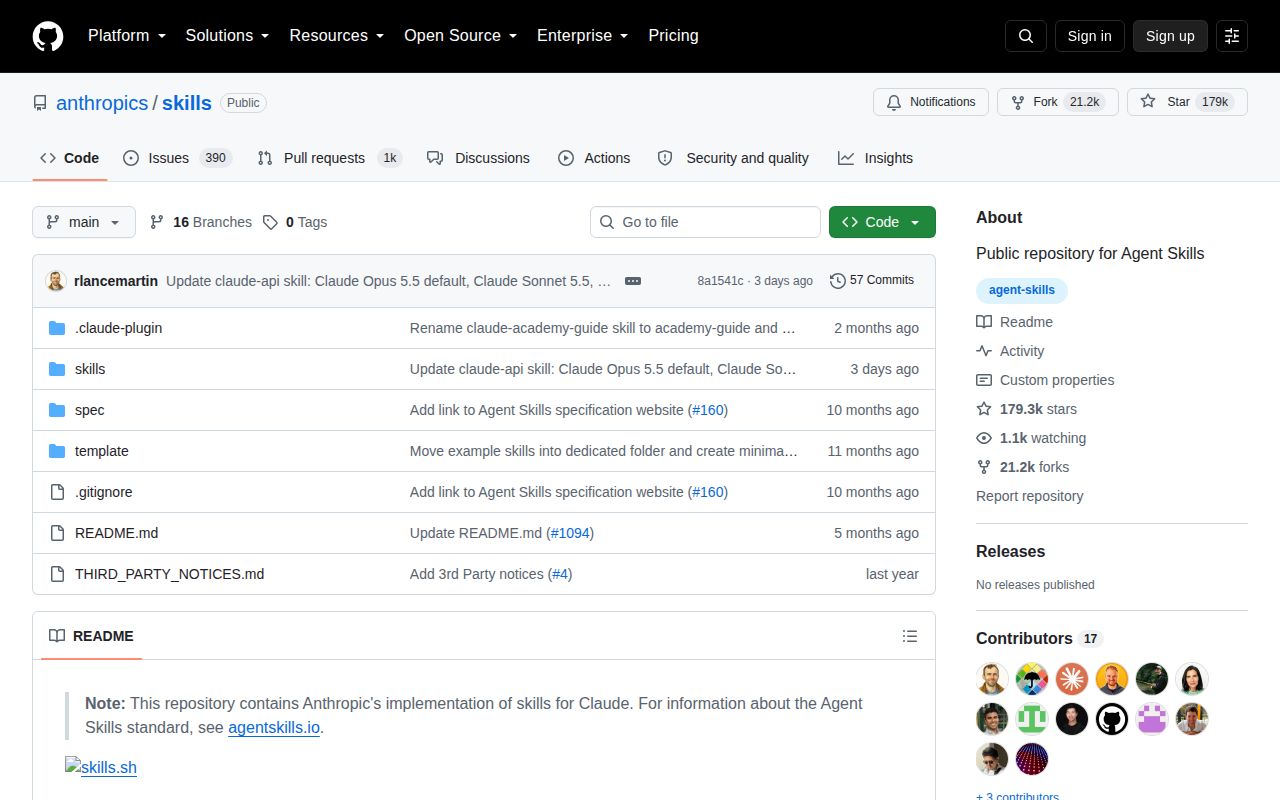This screenshot has height=800, width=1280.
Task: Open the THIRD_PARTY_NOTICES.md file
Action: point(170,574)
